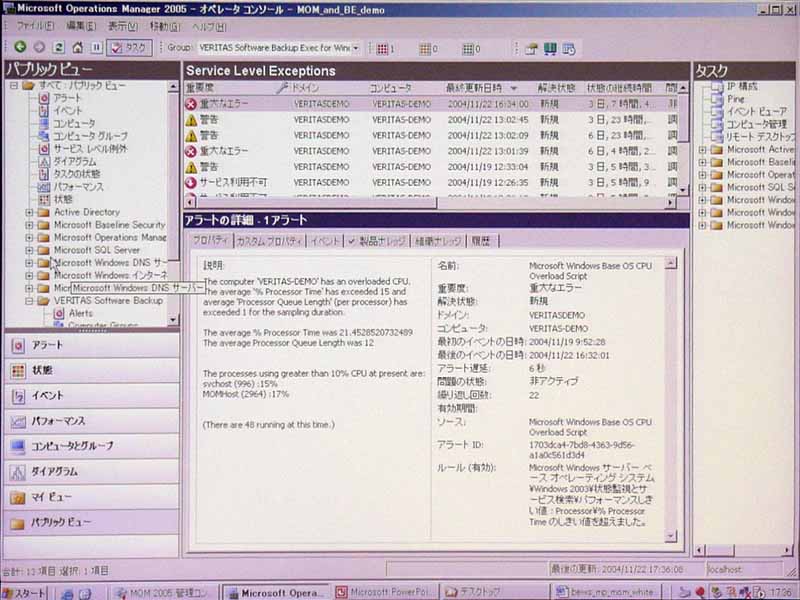The height and width of the screenshot is (600, 800).
Task: Toggle the タスク pane button in toolbar
Action: 130,47
